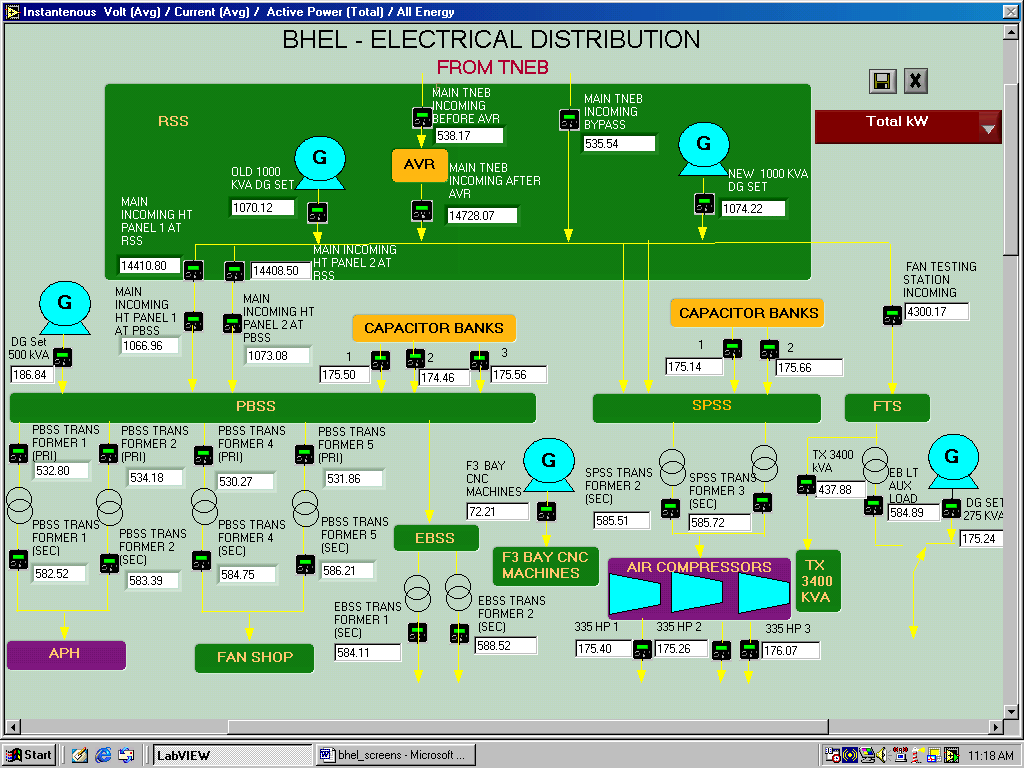This screenshot has height=768, width=1024.
Task: Click the AVR block
Action: point(419,165)
